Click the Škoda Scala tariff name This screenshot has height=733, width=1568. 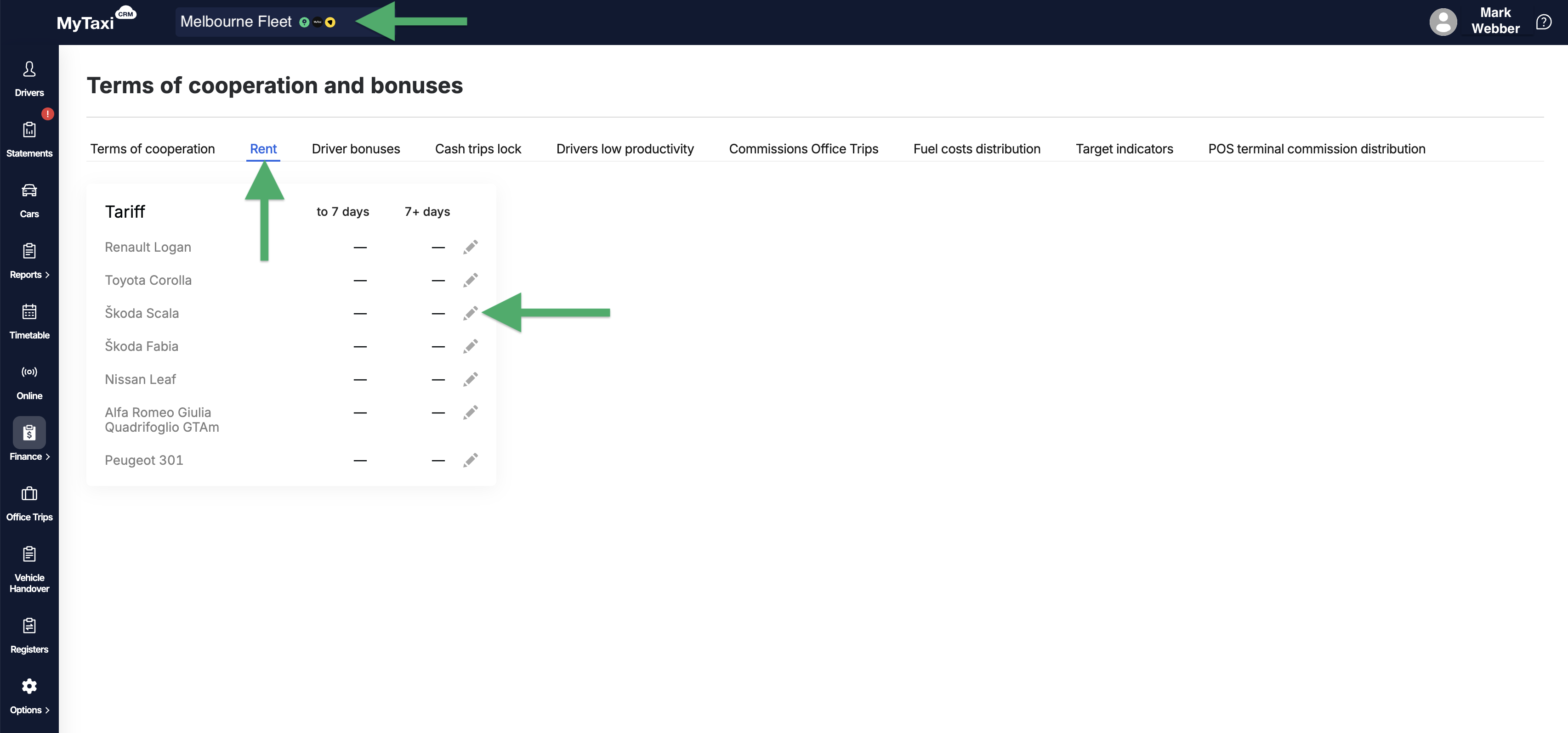(x=142, y=313)
